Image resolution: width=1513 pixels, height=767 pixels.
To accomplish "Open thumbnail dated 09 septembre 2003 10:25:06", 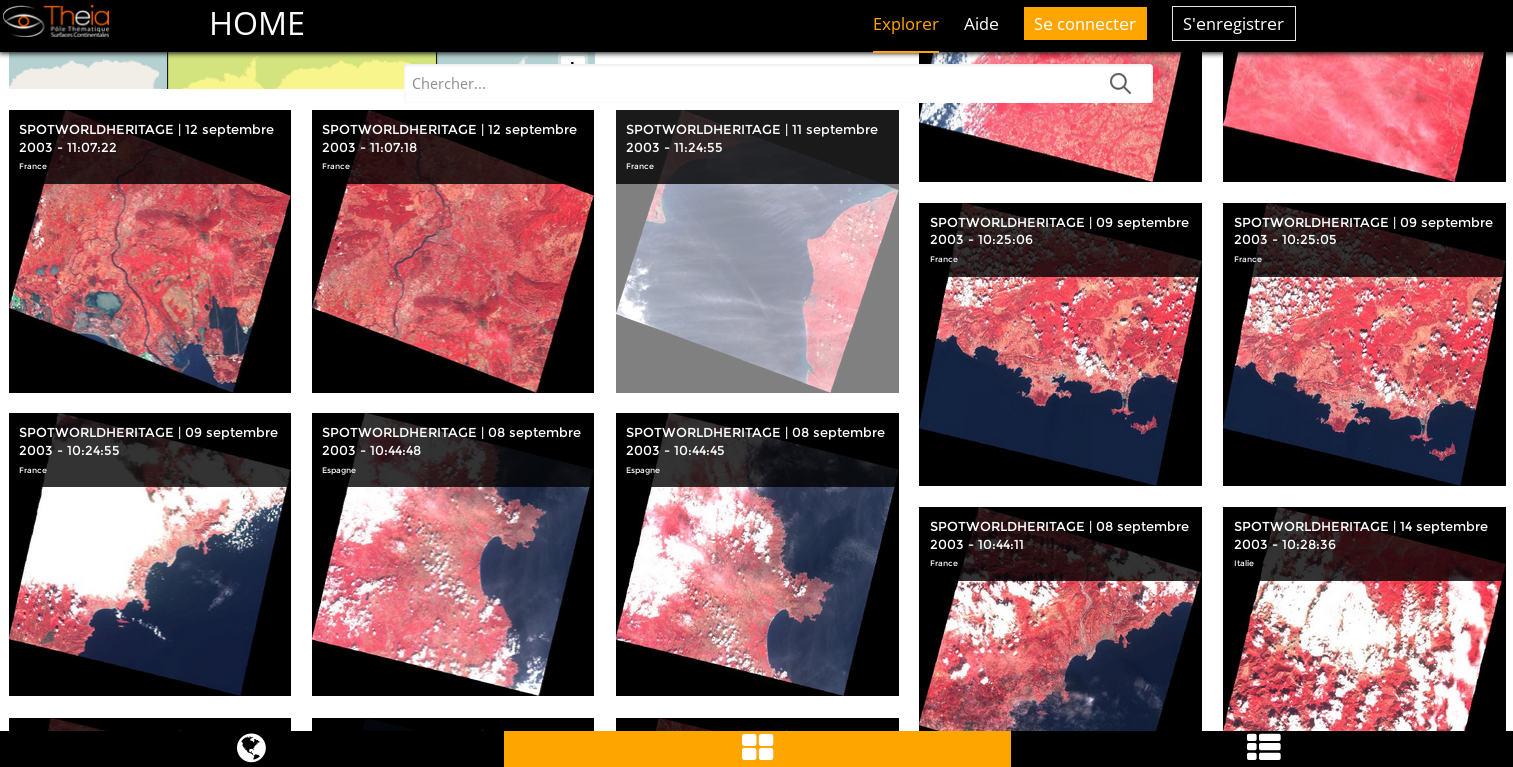I will (x=1060, y=344).
